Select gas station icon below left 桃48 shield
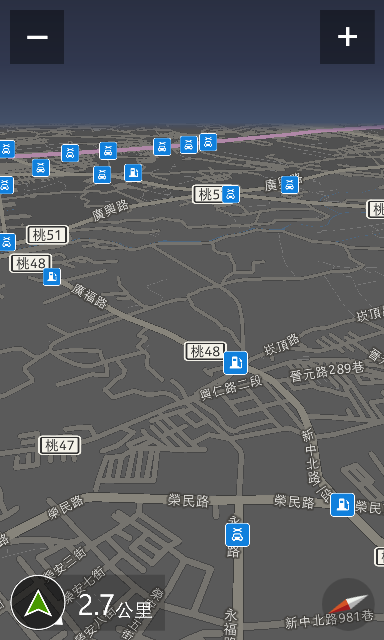The height and width of the screenshot is (640, 384). (52, 277)
